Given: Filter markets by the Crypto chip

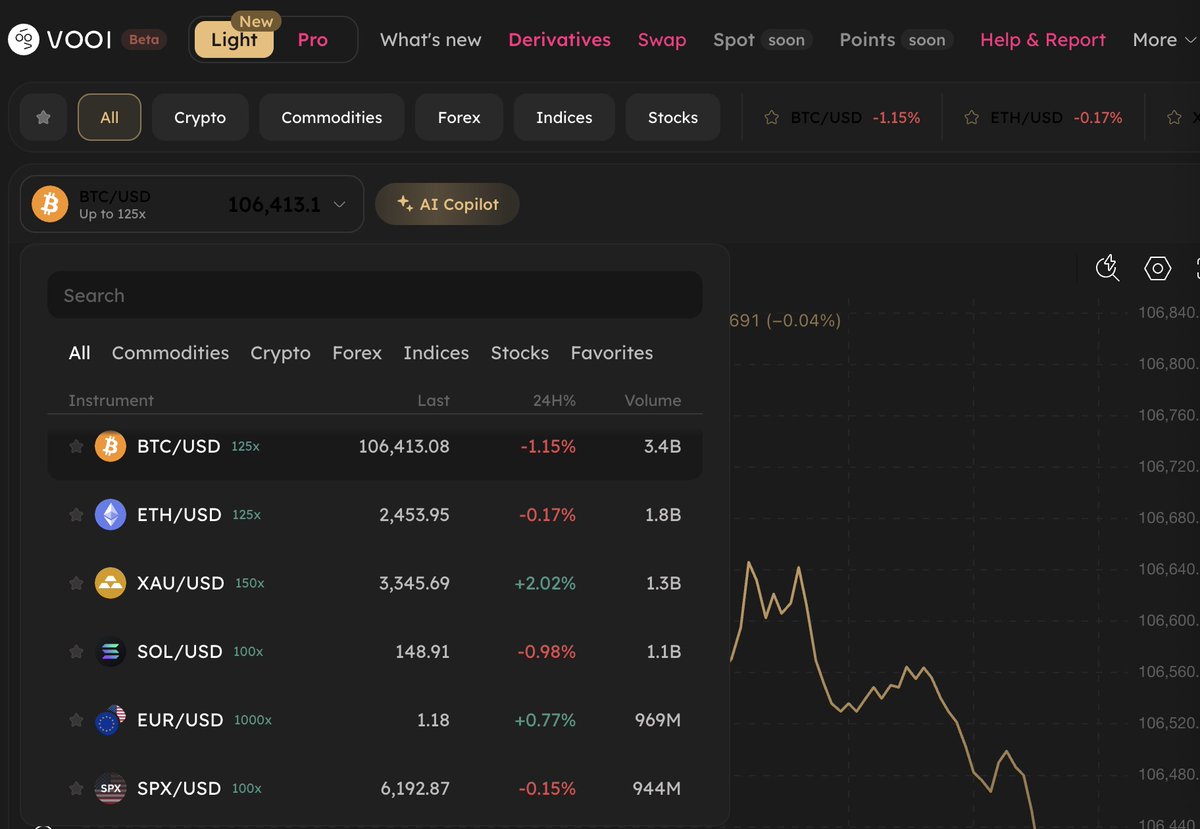Looking at the screenshot, I should (x=200, y=117).
